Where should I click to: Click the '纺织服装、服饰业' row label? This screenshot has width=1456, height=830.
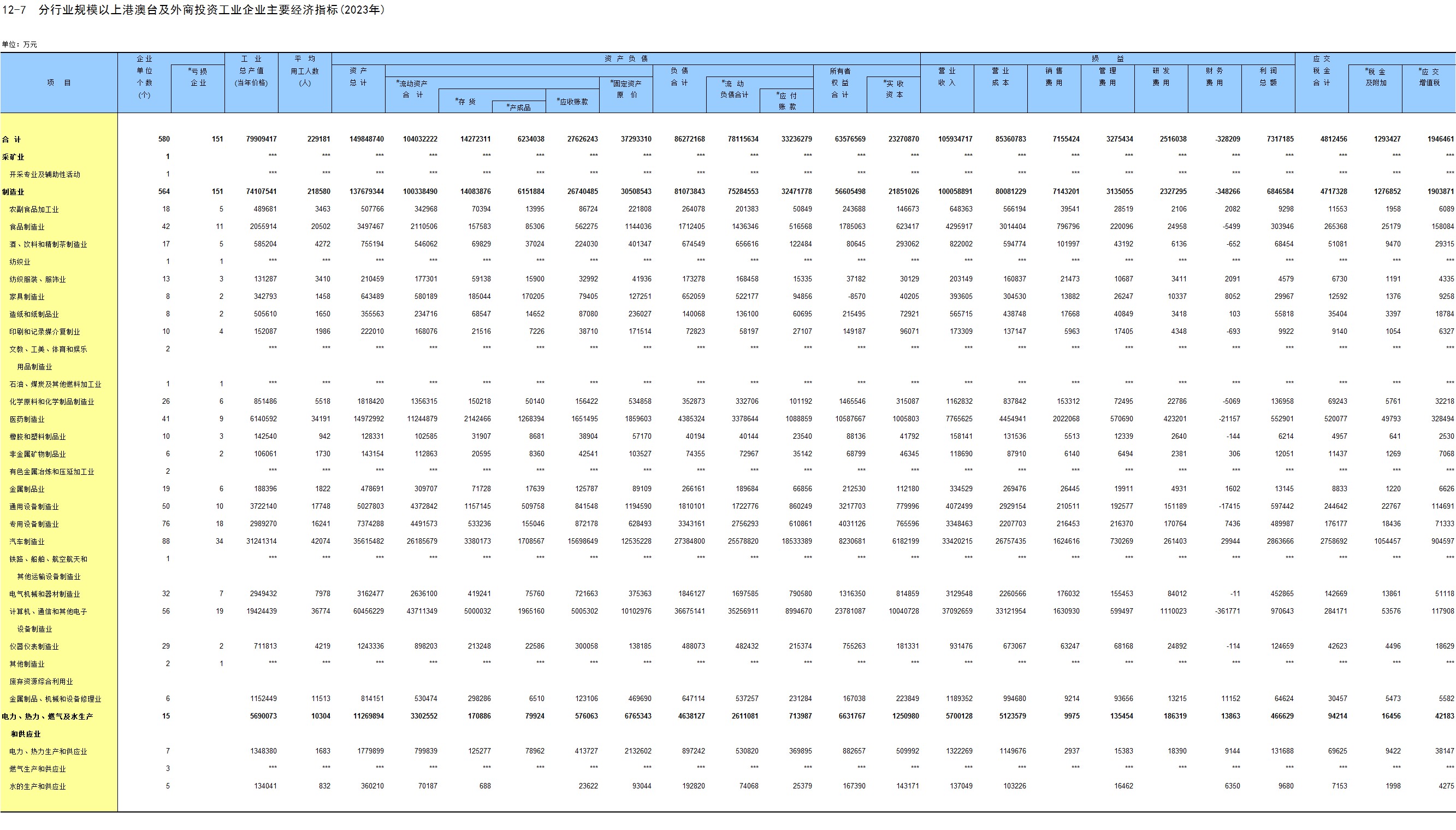pos(38,279)
